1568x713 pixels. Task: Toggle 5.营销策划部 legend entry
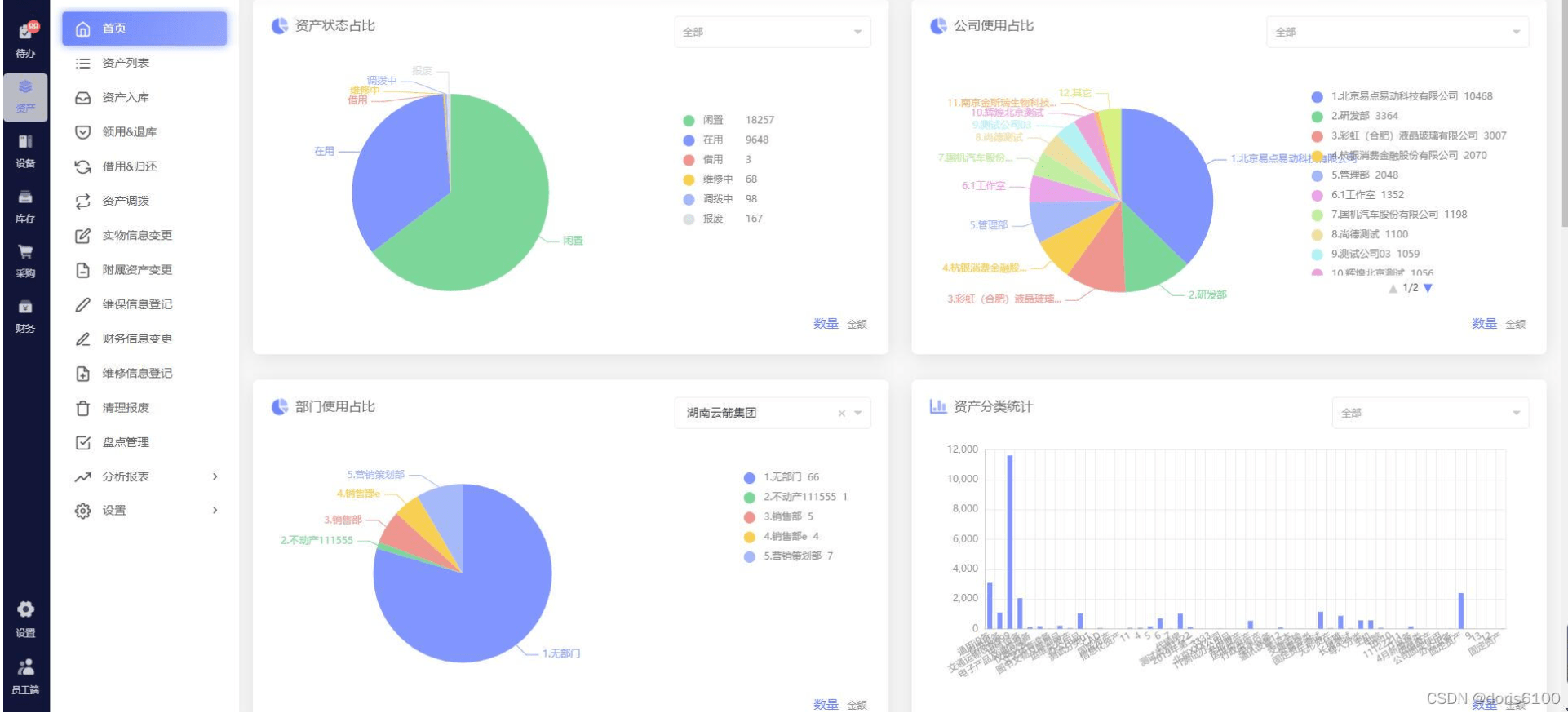pyautogui.click(x=788, y=556)
